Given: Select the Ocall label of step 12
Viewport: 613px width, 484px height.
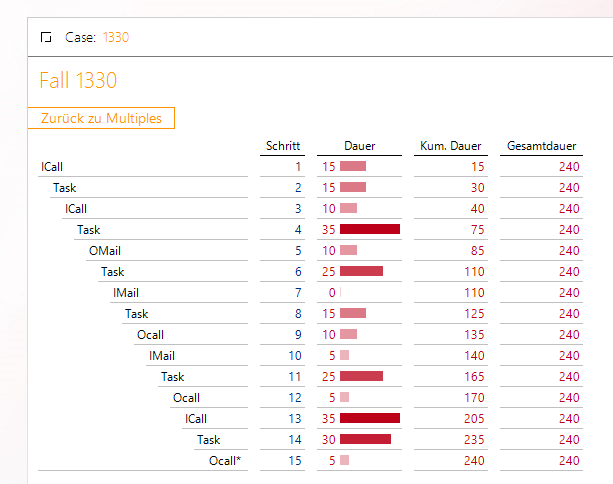Looking at the screenshot, I should click(x=186, y=398).
